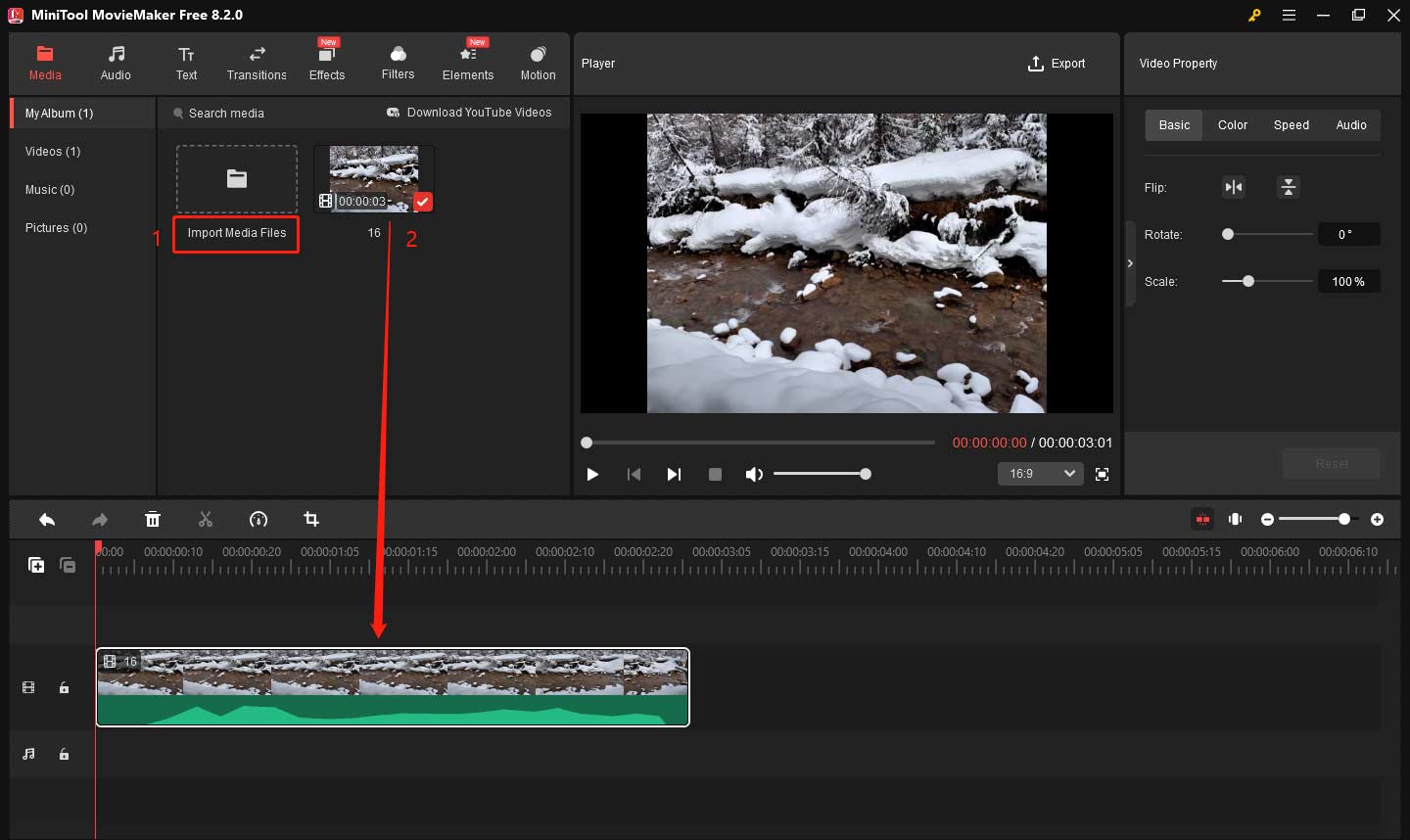Enter full screen preview
Viewport: 1410px width, 840px height.
pyautogui.click(x=1102, y=474)
